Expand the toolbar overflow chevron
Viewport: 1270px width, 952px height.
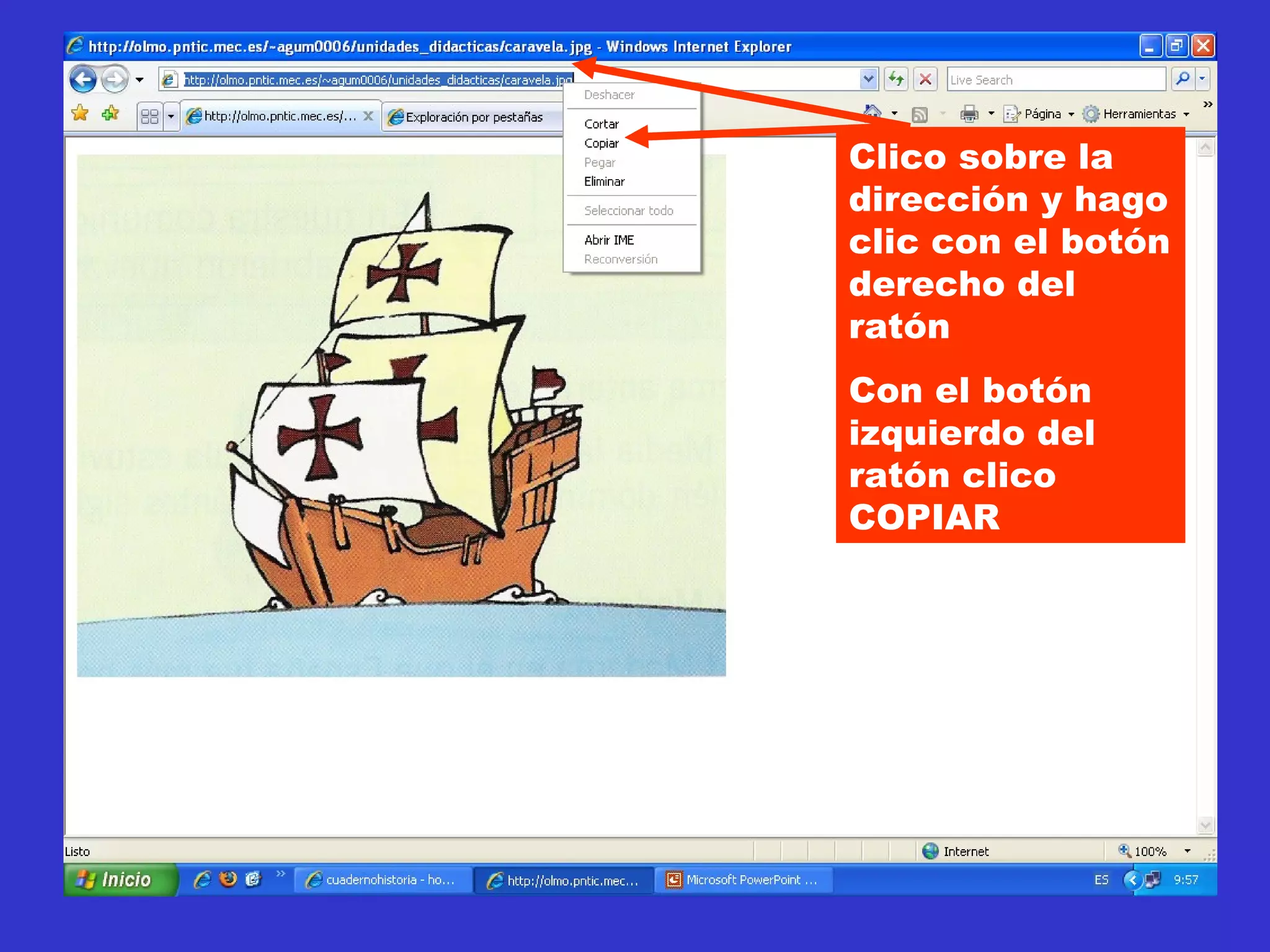click(x=1207, y=104)
